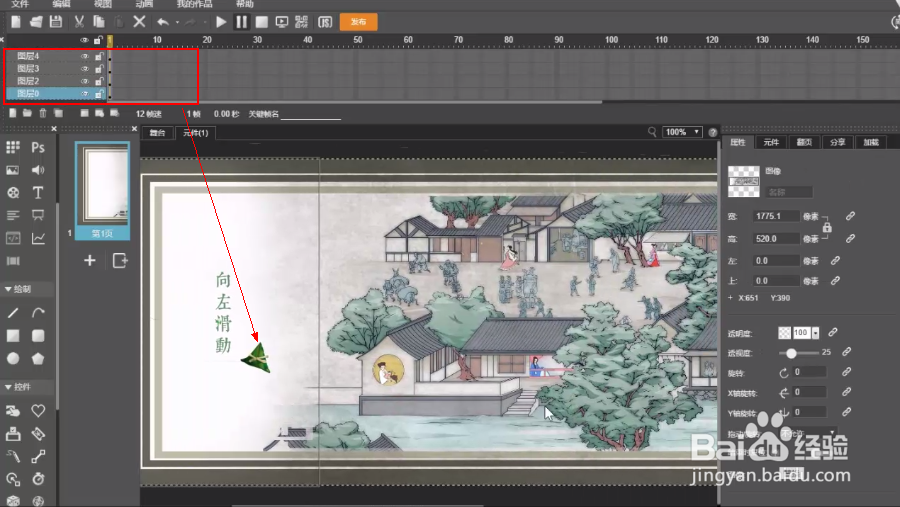Screen dimensions: 900x507
Task: Add a layer folder in the timeline
Action: (x=27, y=113)
